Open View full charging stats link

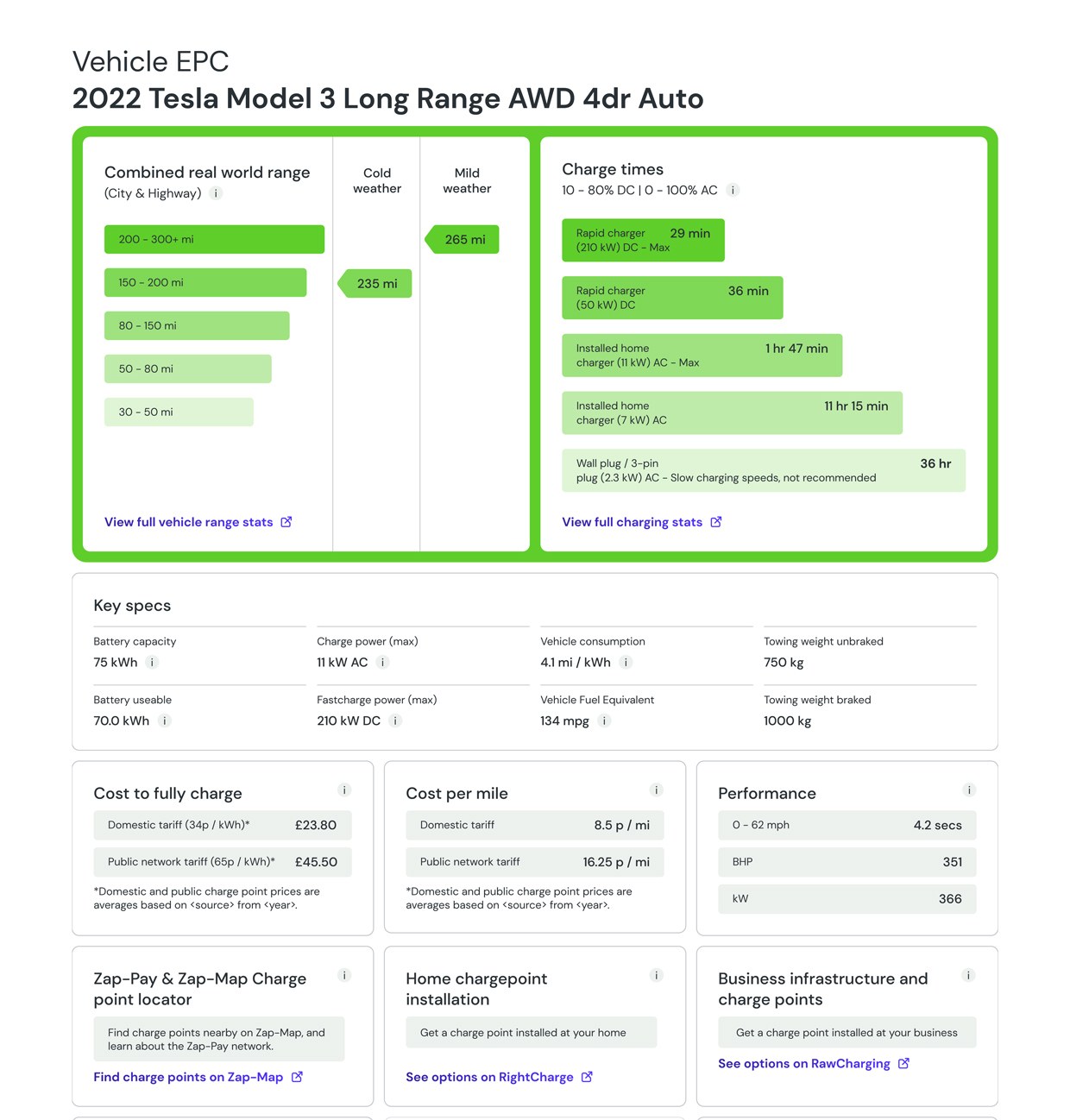[x=633, y=522]
